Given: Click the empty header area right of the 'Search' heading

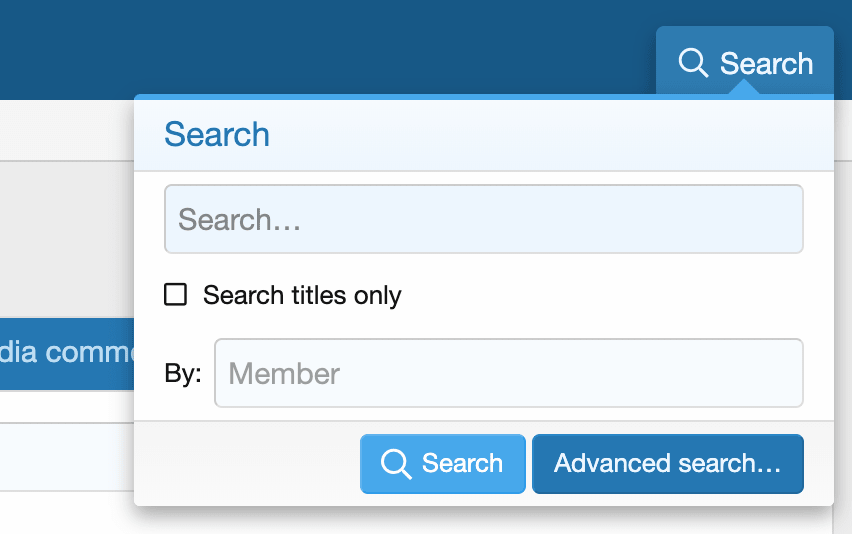Looking at the screenshot, I should click(x=550, y=134).
